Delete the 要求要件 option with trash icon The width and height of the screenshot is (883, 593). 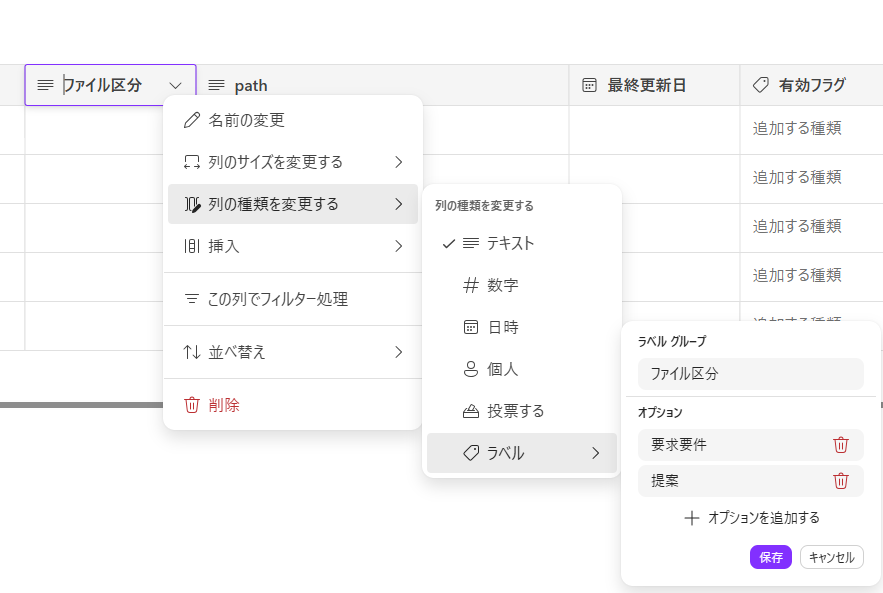tap(841, 445)
